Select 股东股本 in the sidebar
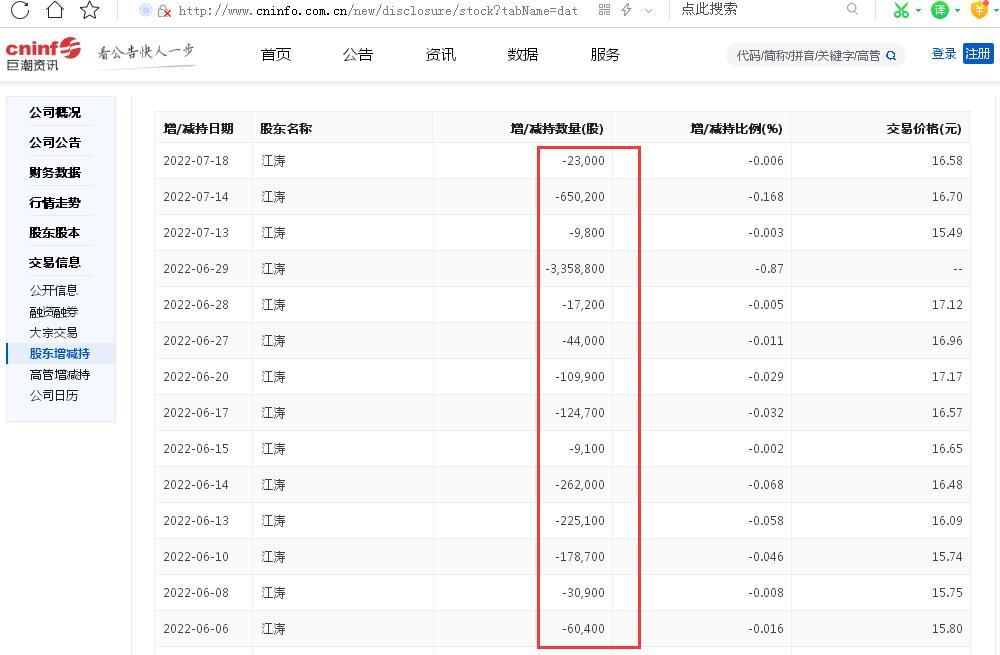The image size is (1000, 655). tap(55, 233)
